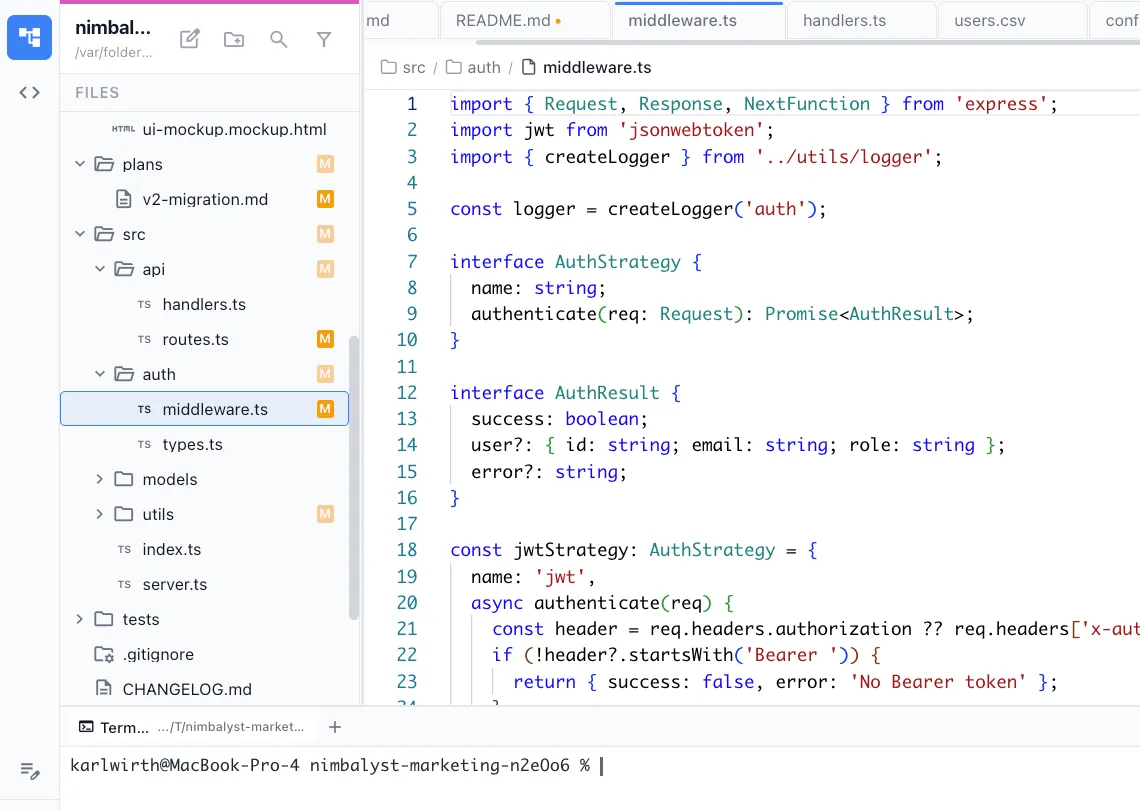Add a new terminal with plus icon
This screenshot has width=1140, height=810.
(335, 727)
